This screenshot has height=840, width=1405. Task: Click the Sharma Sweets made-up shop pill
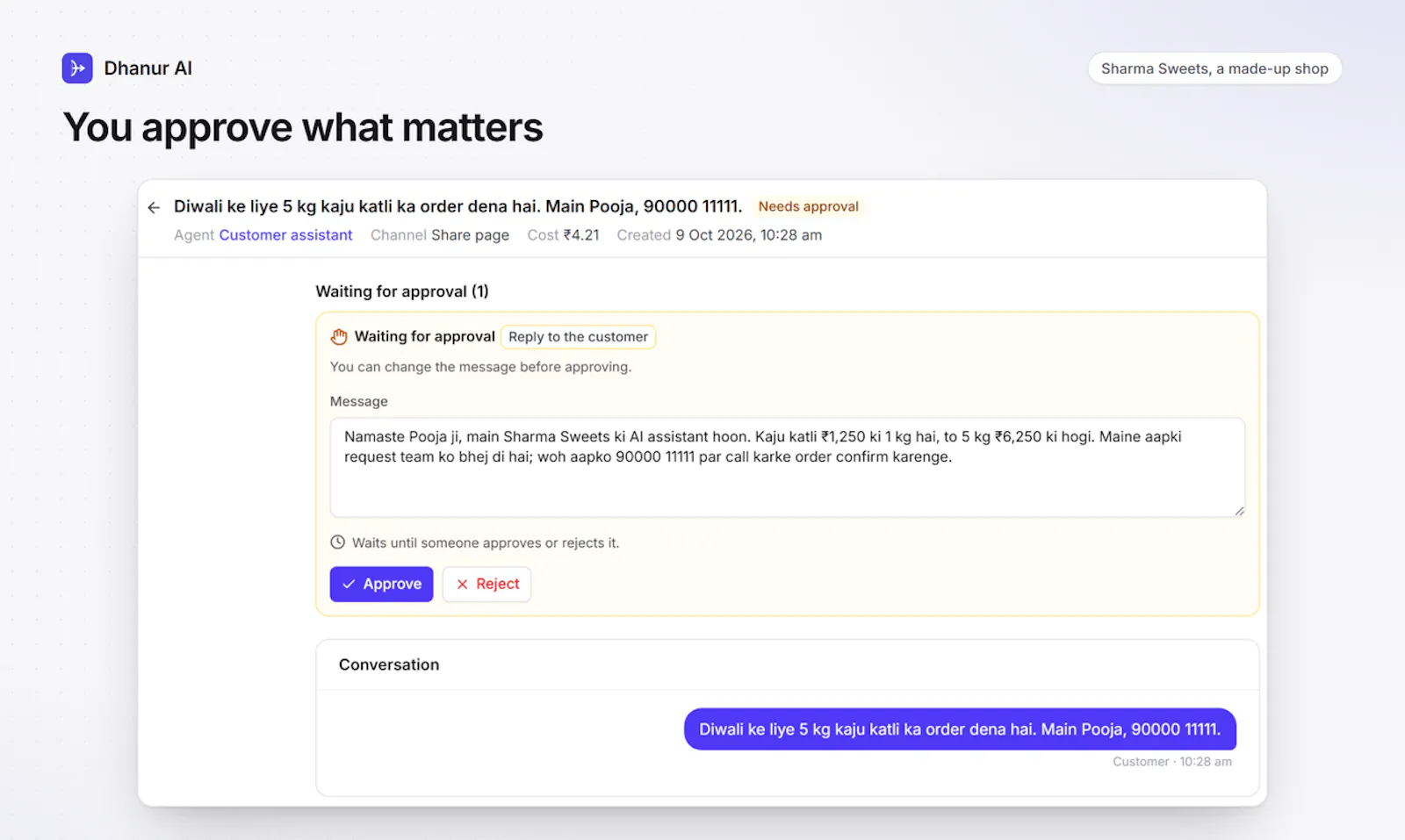tap(1214, 68)
